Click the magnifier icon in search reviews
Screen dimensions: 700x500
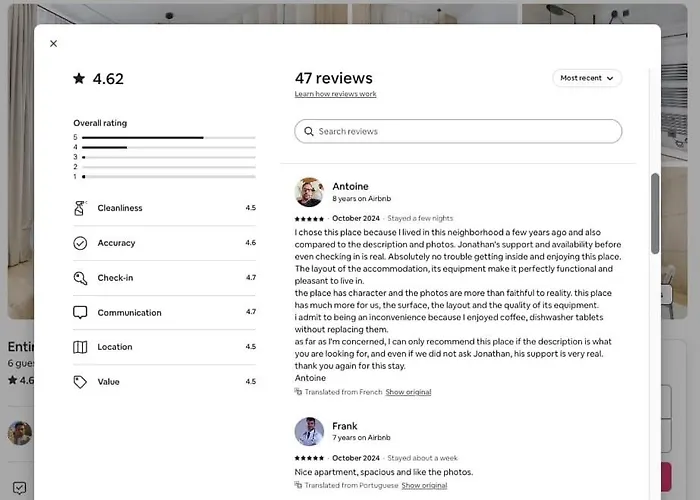point(309,132)
